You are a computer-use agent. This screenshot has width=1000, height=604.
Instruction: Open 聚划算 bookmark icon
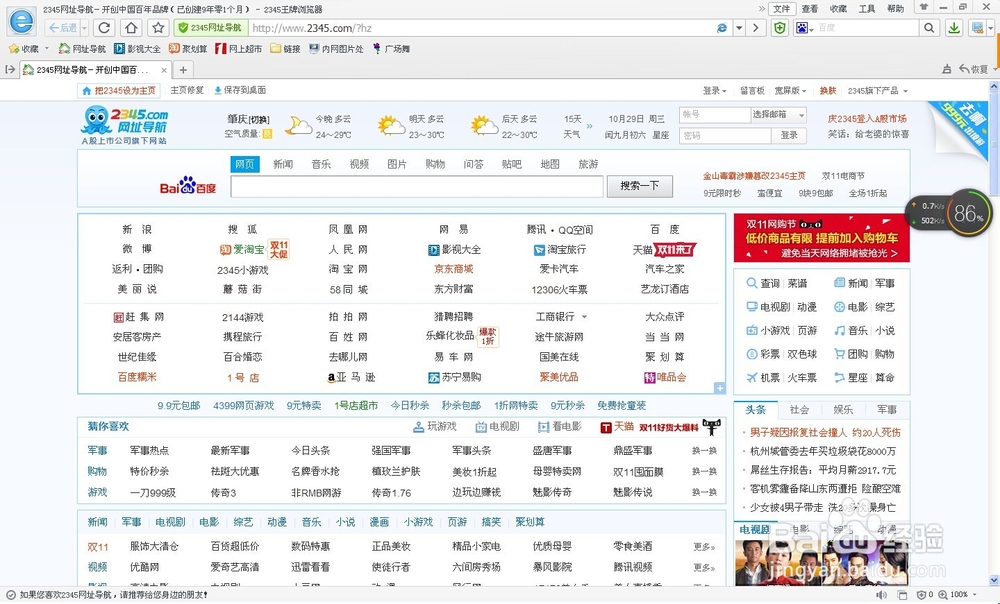click(x=173, y=48)
